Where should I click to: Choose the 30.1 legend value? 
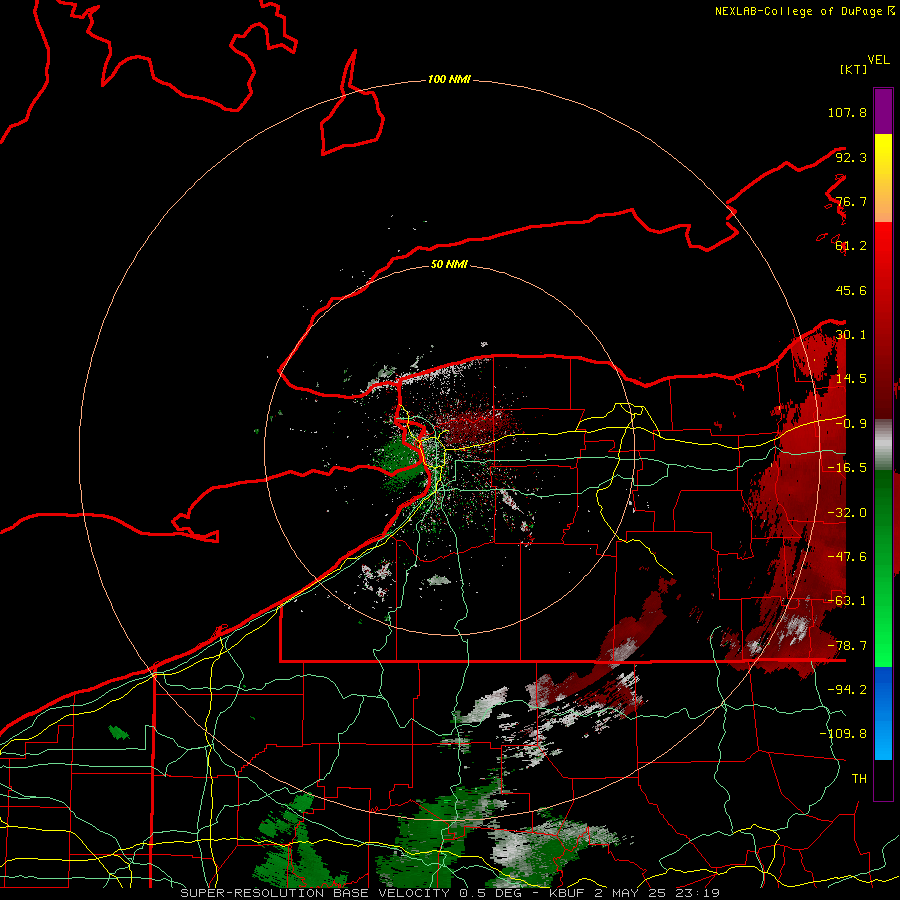pos(851,335)
